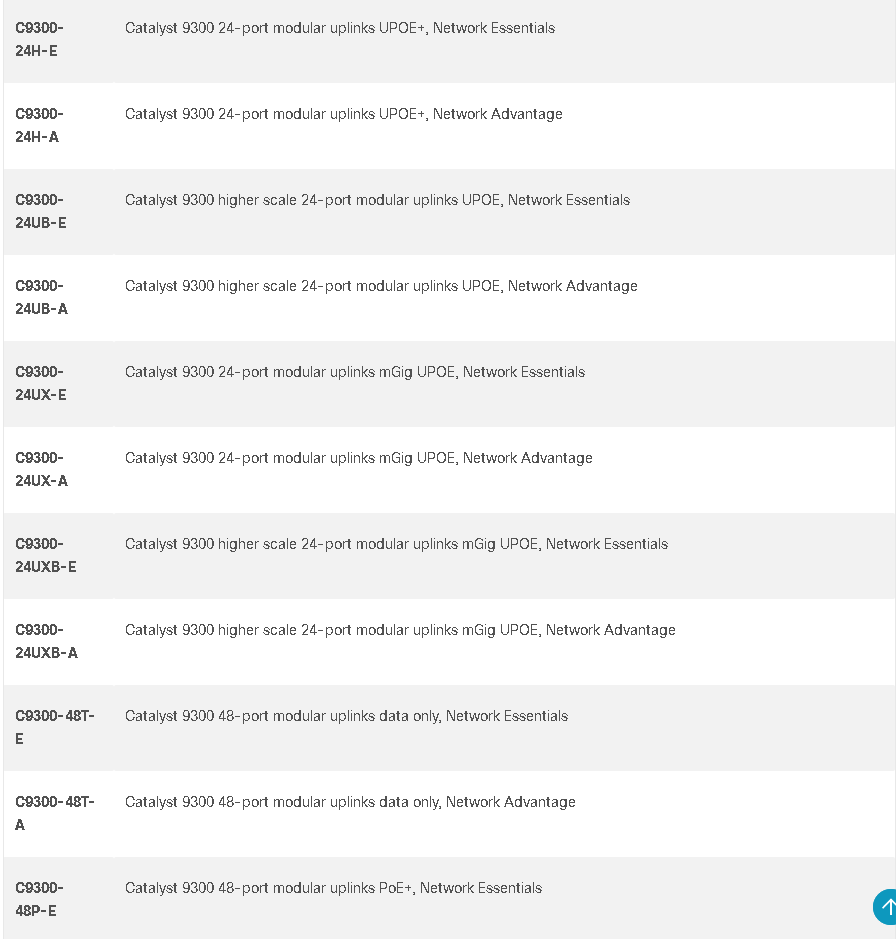896x939 pixels.
Task: Click 48-port PoE+ Network Essentials description
Action: (x=333, y=887)
